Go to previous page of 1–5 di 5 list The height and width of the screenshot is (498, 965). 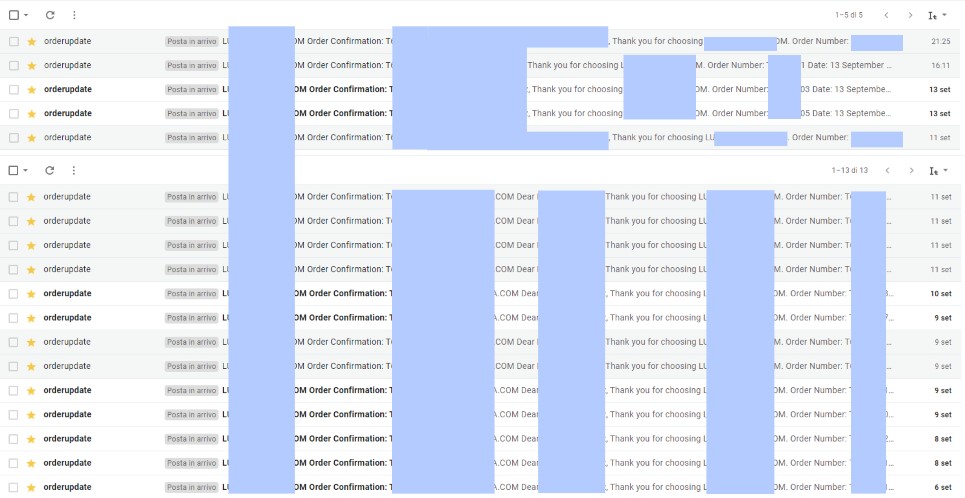pyautogui.click(x=886, y=15)
